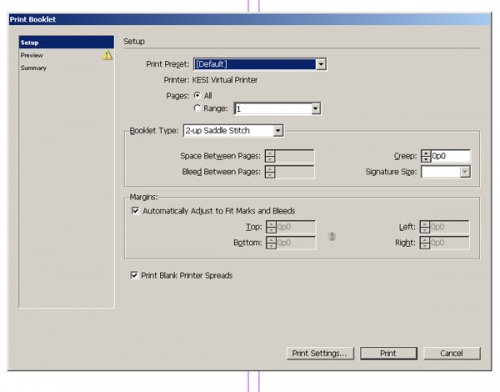
Task: Click the Creep stepper arrows
Action: point(426,156)
